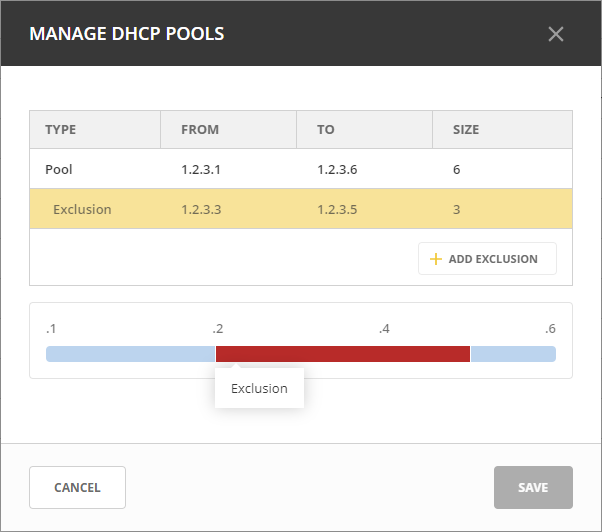
Task: Click the Exclusion size value 3
Action: point(457,210)
